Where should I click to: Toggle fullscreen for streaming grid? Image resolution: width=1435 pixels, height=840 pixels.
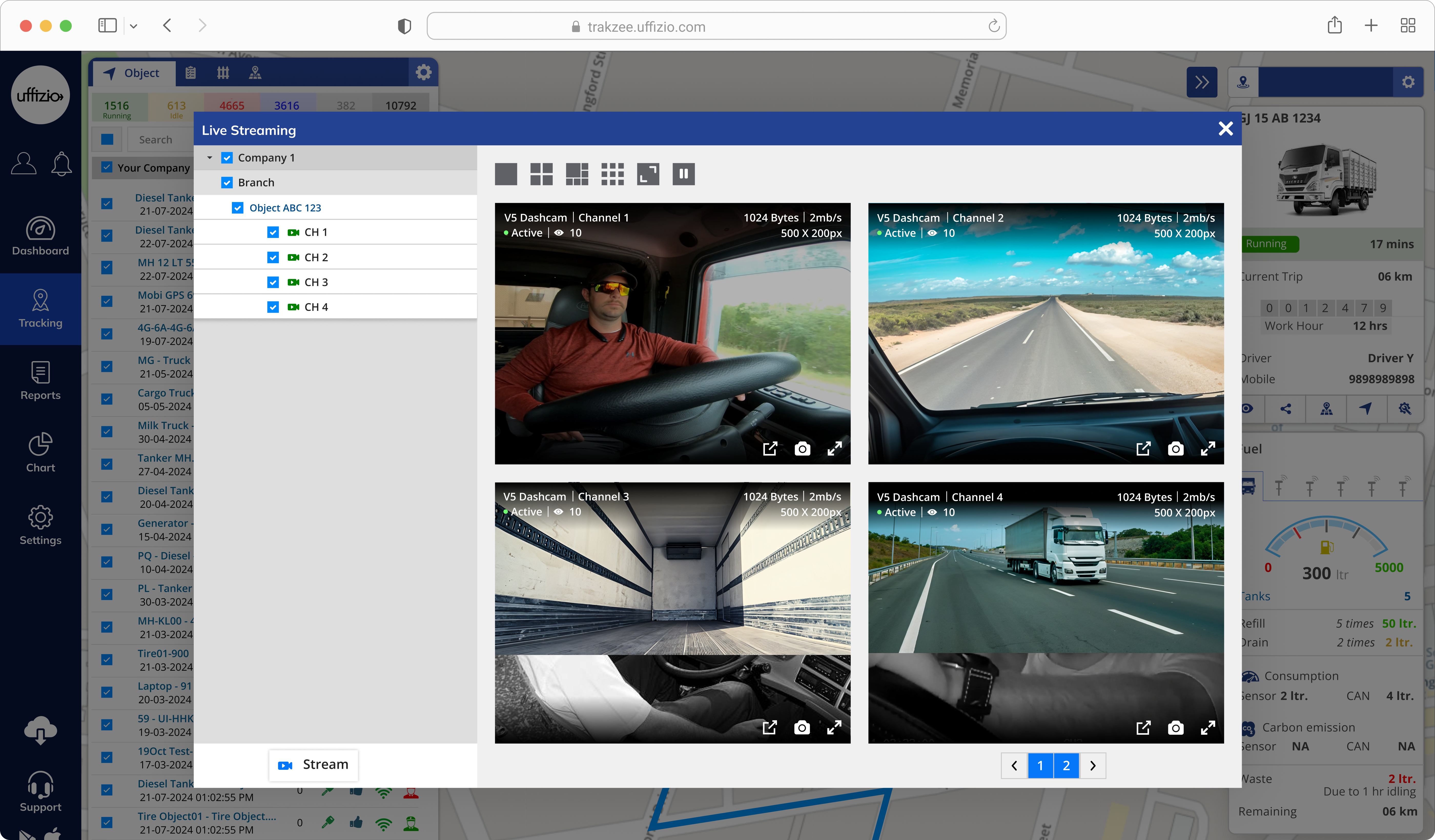pyautogui.click(x=648, y=174)
